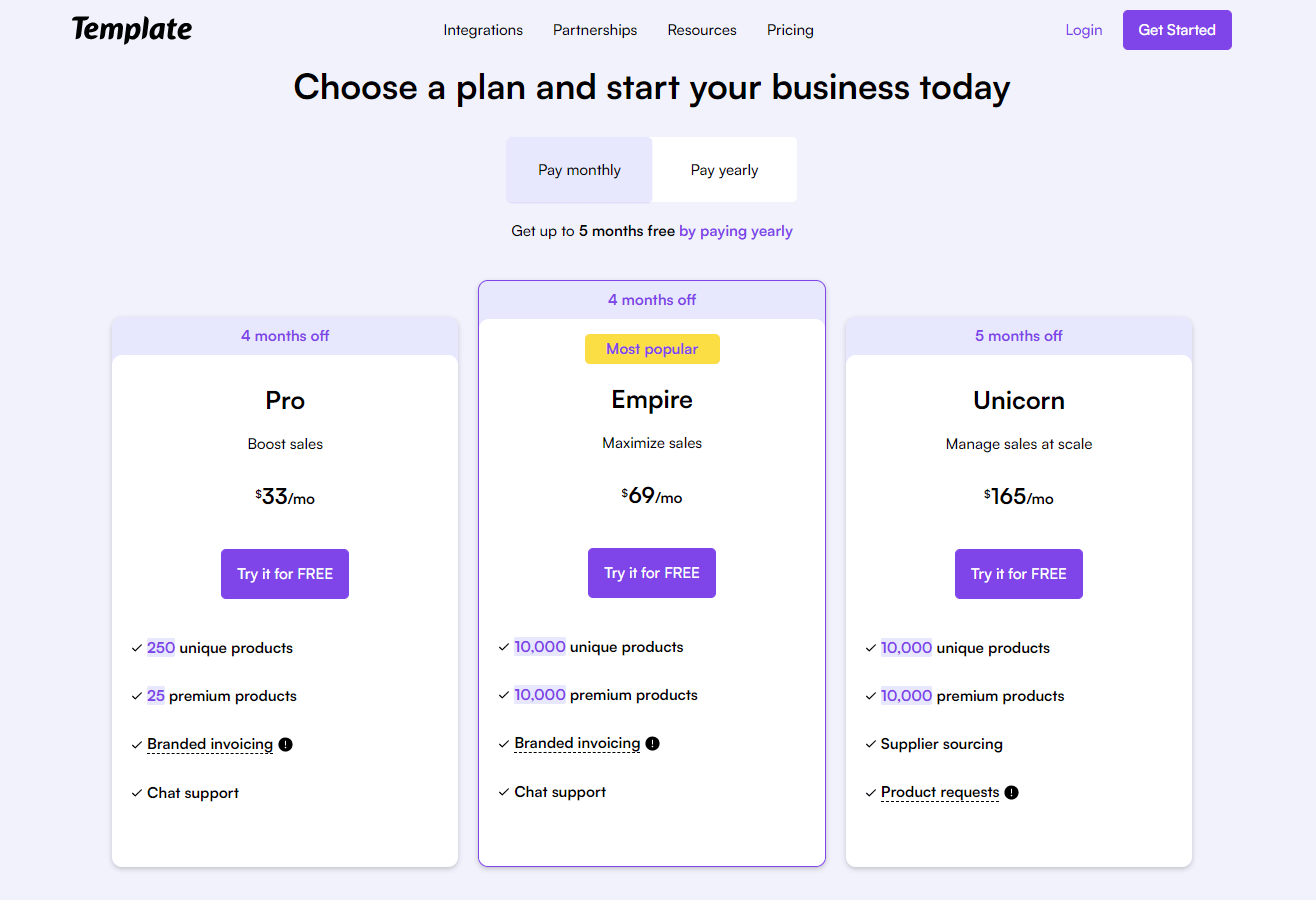Image resolution: width=1316 pixels, height=900 pixels.
Task: Click the checkmark beside 250 unique products
Action: pos(136,648)
